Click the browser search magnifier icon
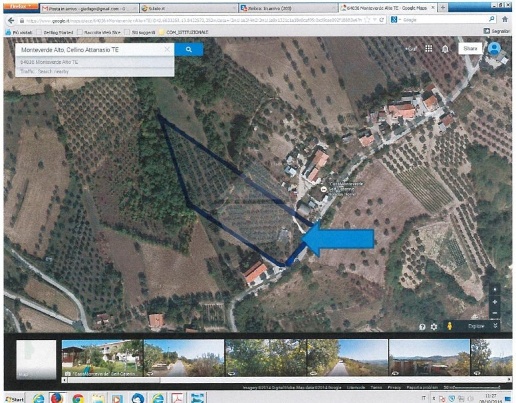Viewport: 516px width, 403px height. [x=492, y=20]
